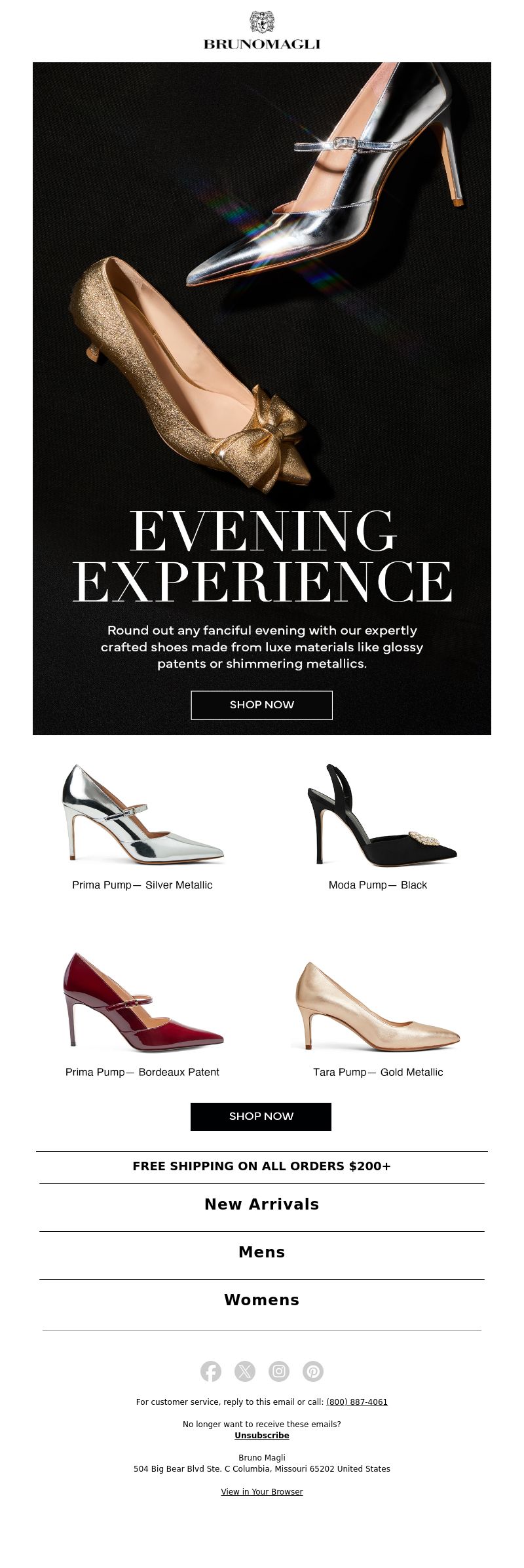The height and width of the screenshot is (1568, 524).
Task: Click the Unsubscribe link
Action: [x=262, y=1435]
